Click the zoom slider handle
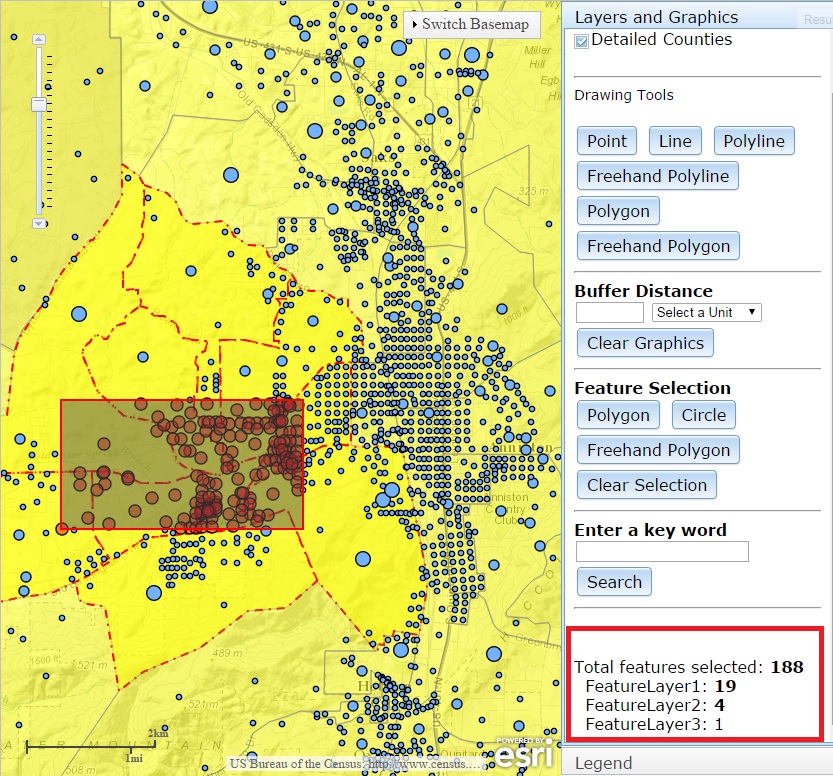The image size is (833, 776). pyautogui.click(x=39, y=104)
